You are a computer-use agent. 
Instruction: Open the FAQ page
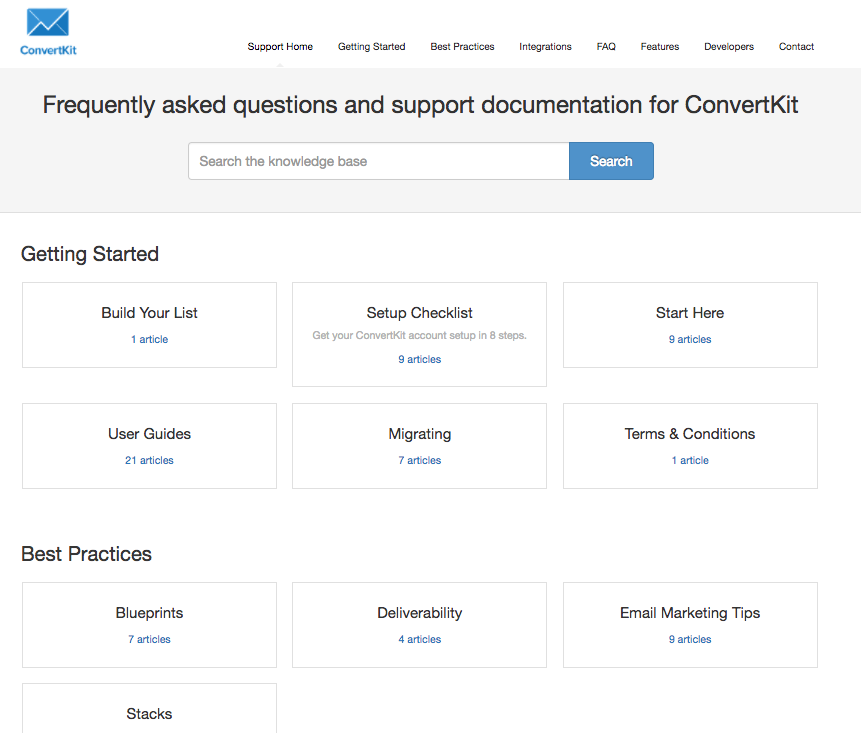pos(606,47)
